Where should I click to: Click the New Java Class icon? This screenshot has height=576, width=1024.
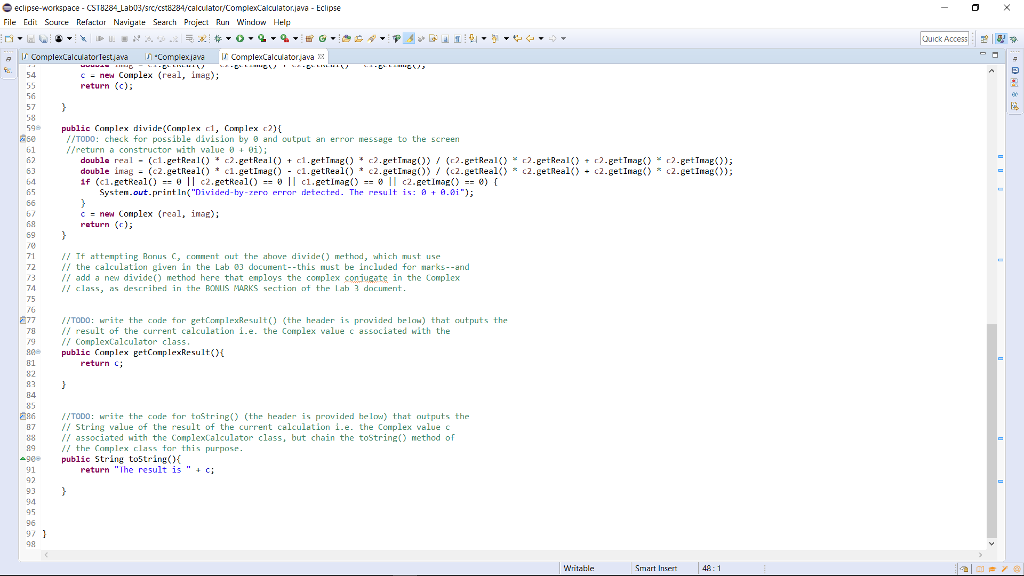(x=322, y=39)
